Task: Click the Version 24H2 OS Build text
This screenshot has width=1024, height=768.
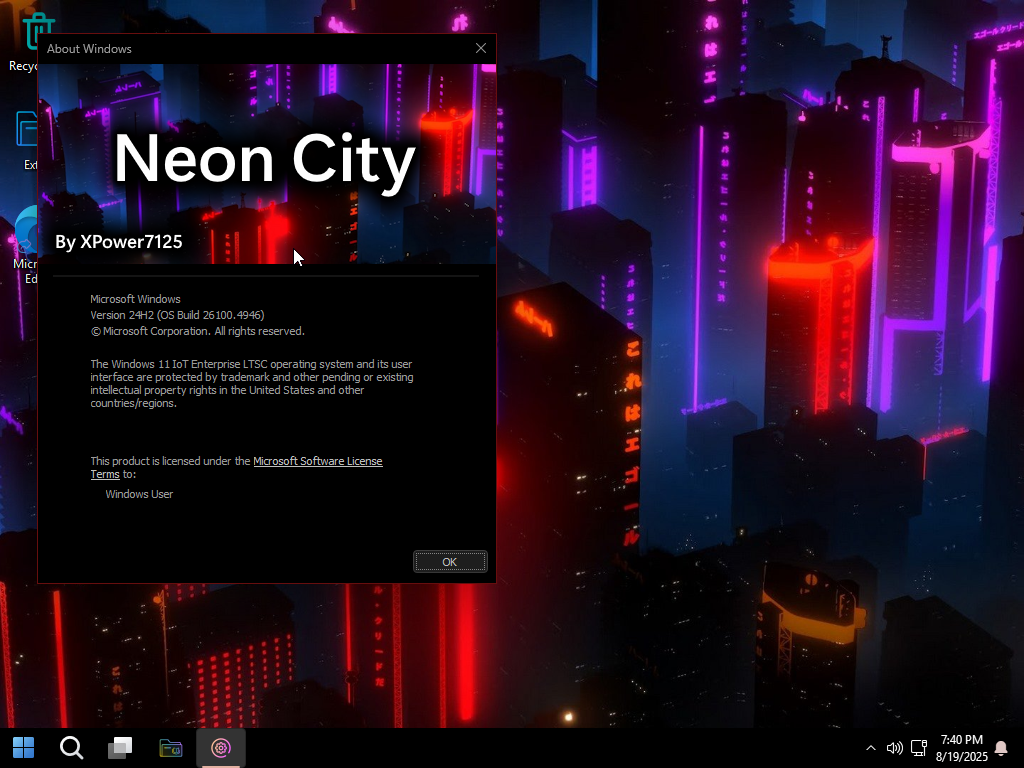Action: coord(177,315)
